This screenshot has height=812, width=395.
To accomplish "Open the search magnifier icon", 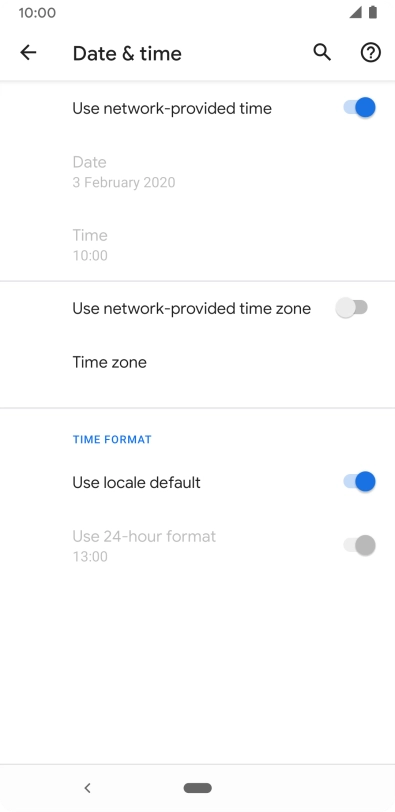I will point(322,52).
